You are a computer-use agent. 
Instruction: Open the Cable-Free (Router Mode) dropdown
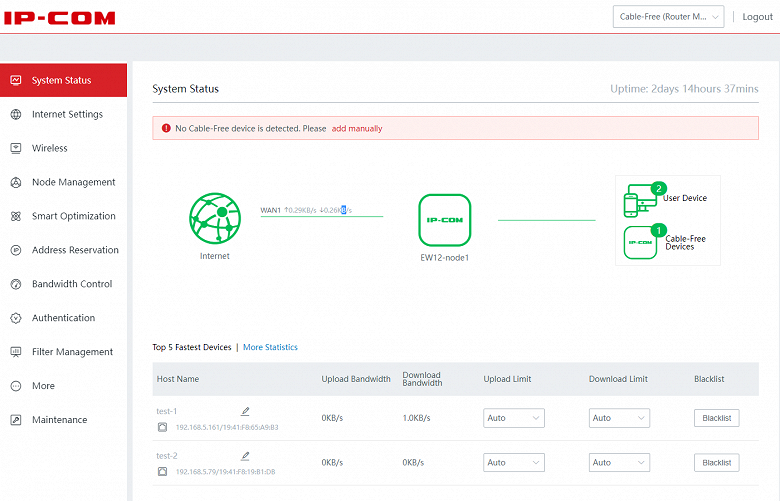click(x=668, y=17)
